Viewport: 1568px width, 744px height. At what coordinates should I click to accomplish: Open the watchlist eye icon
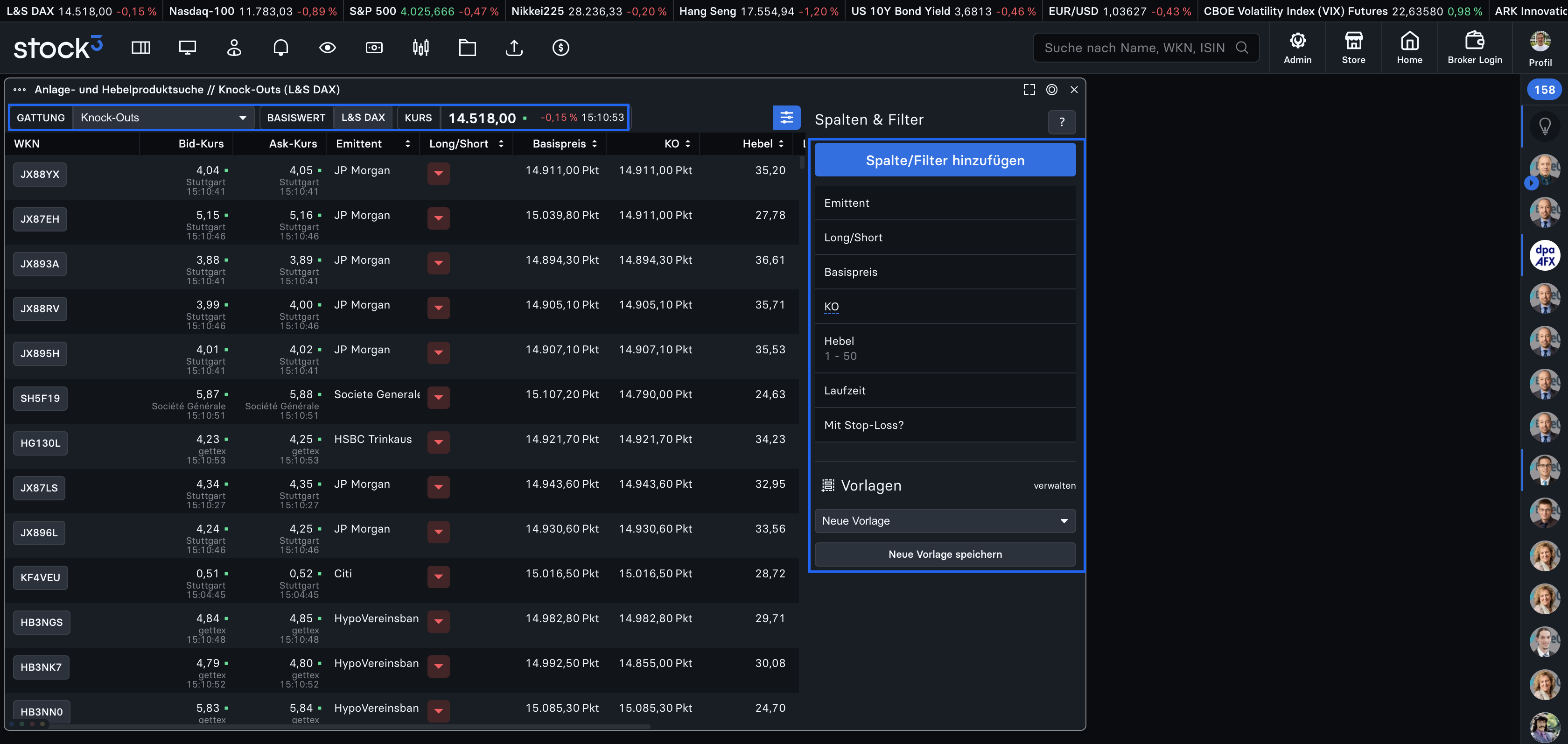pyautogui.click(x=328, y=48)
